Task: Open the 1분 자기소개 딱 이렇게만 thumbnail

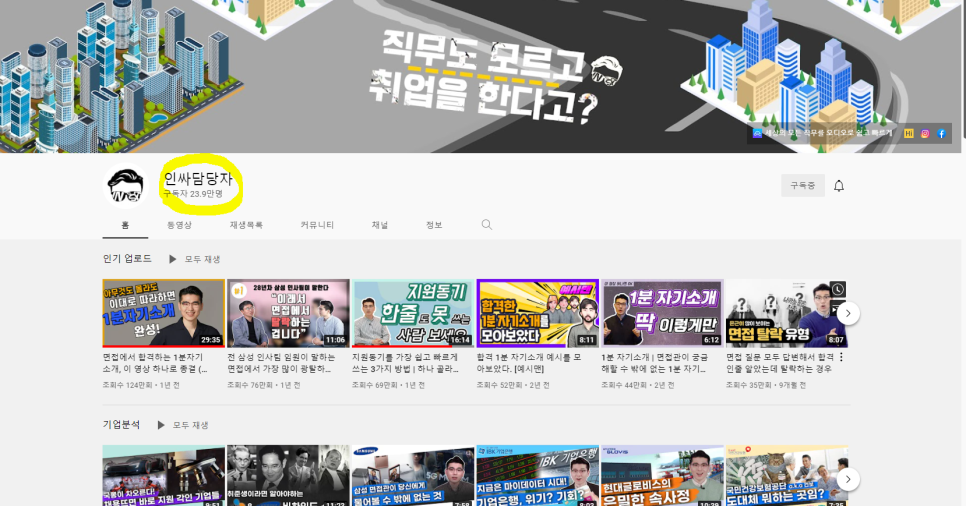Action: 662,313
